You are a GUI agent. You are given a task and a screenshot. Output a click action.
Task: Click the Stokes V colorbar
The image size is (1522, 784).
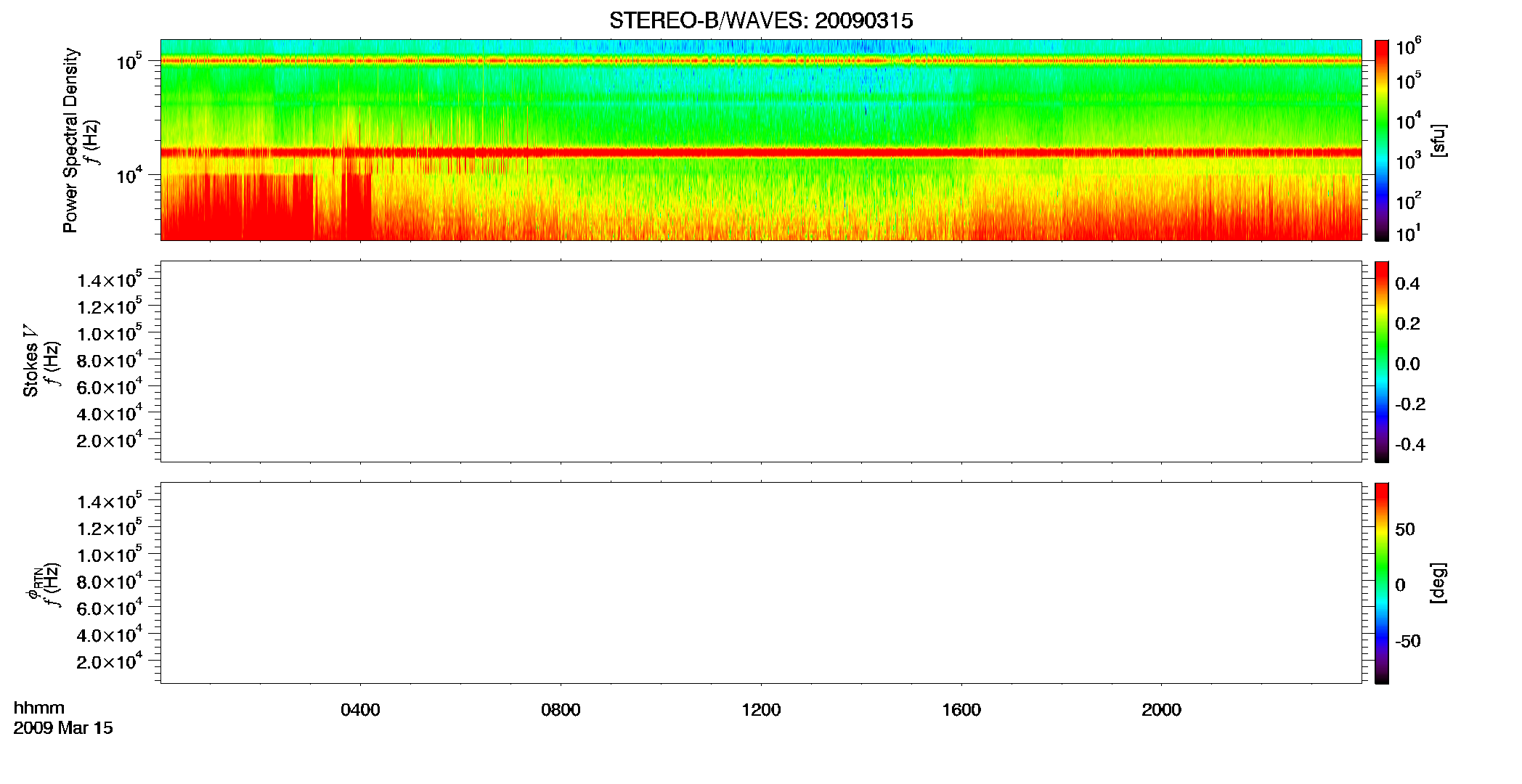(1382, 362)
